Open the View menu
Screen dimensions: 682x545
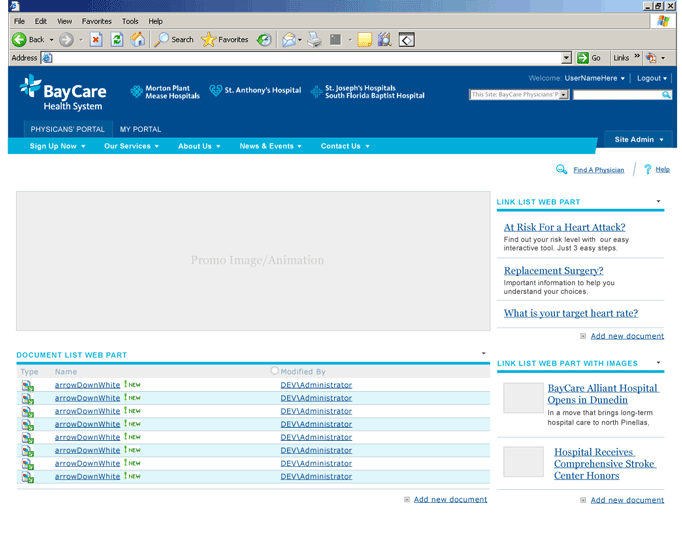click(64, 21)
